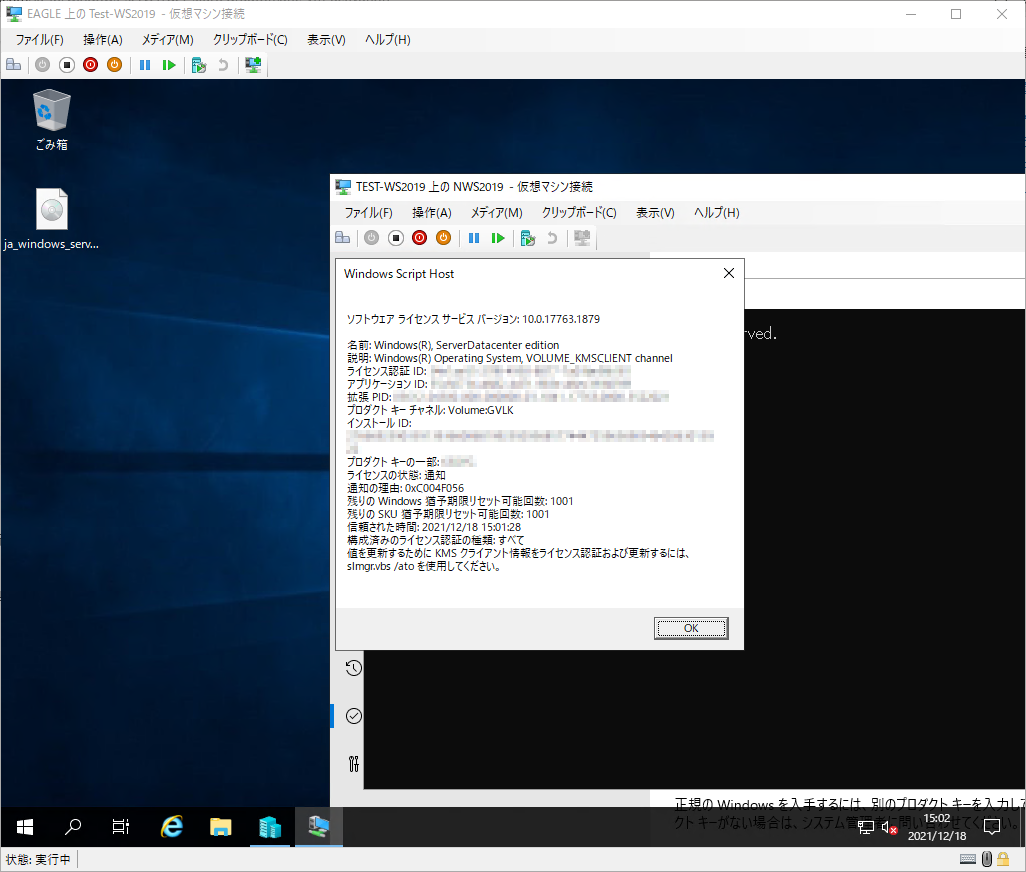Screen dimensions: 1026x872
Task: Select ja_windows_serv... ISO file on desktop
Action: click(x=51, y=220)
